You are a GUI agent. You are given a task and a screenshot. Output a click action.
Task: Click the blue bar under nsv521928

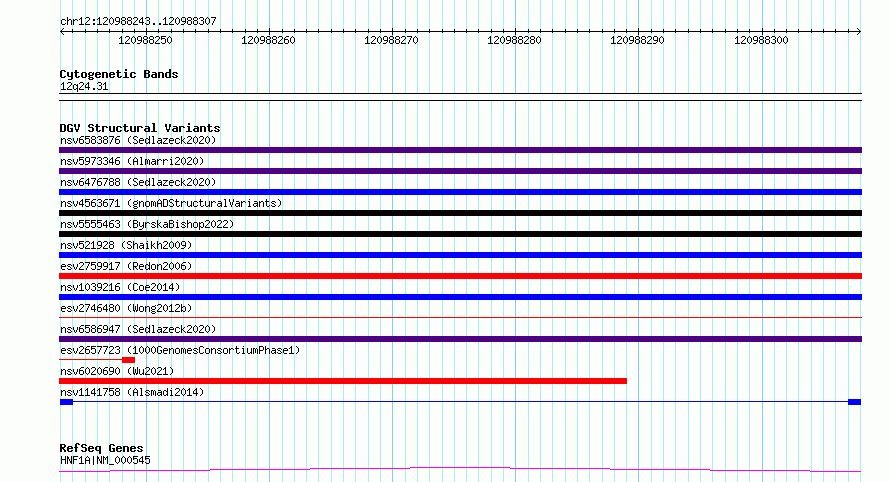point(460,255)
